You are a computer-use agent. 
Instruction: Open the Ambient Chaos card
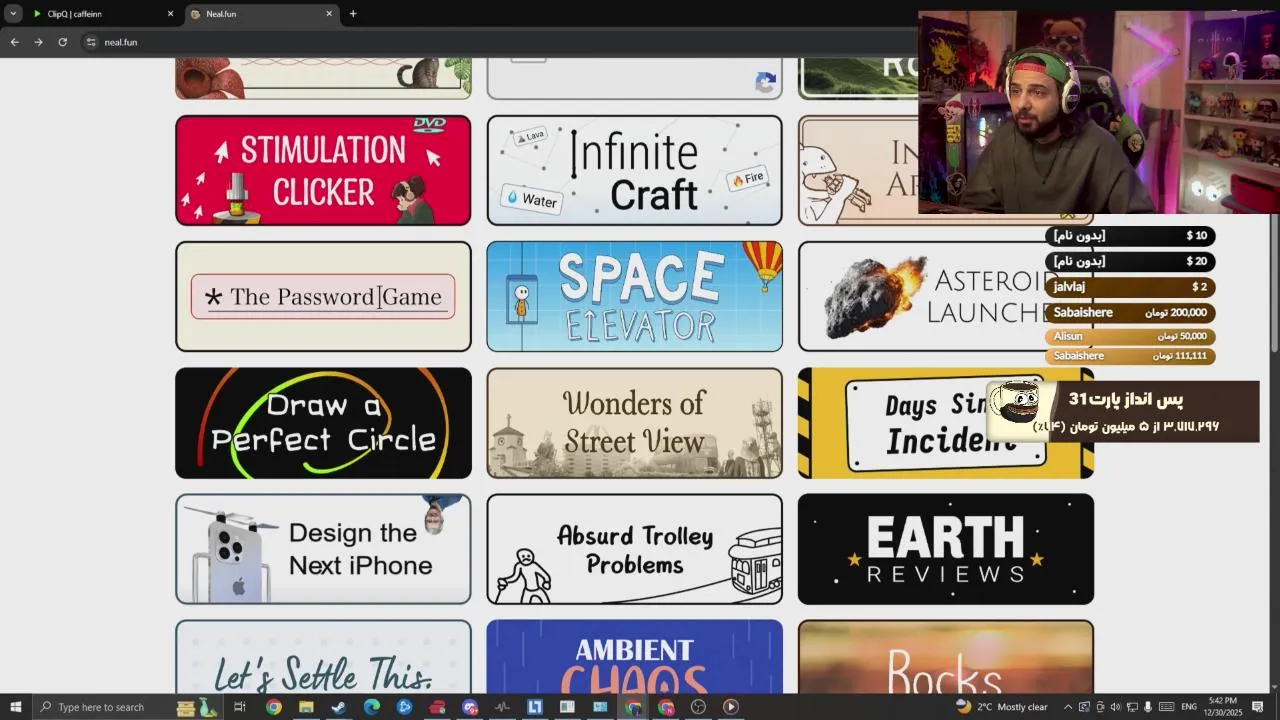[634, 656]
